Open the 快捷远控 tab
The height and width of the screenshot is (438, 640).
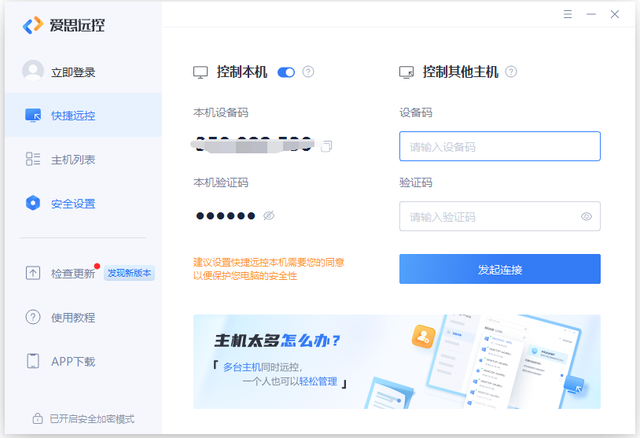(73, 115)
